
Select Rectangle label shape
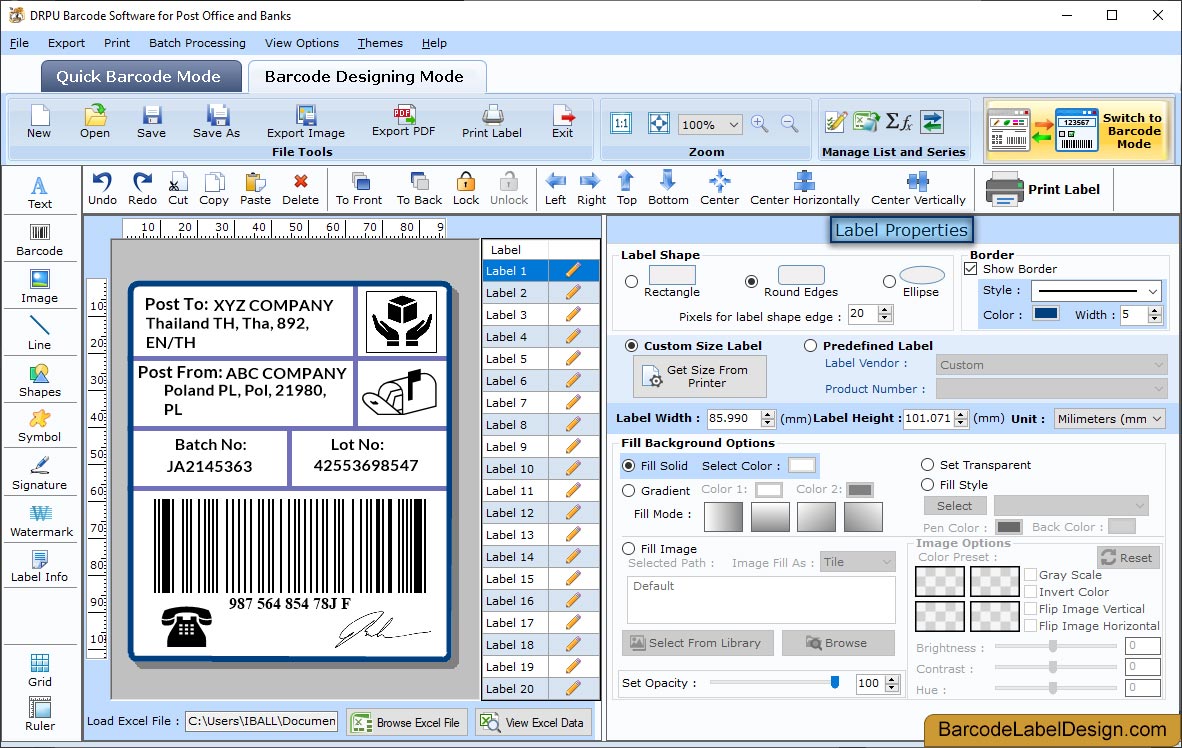[x=631, y=281]
